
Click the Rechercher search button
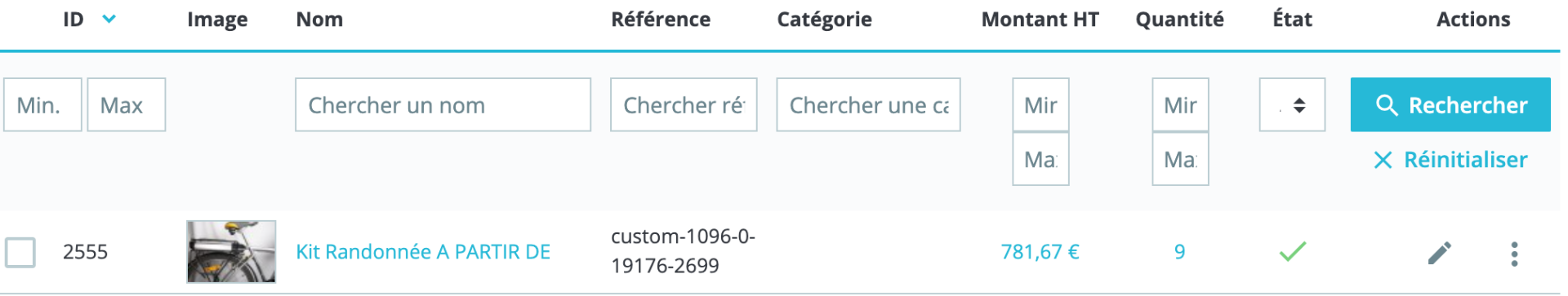pos(1450,104)
